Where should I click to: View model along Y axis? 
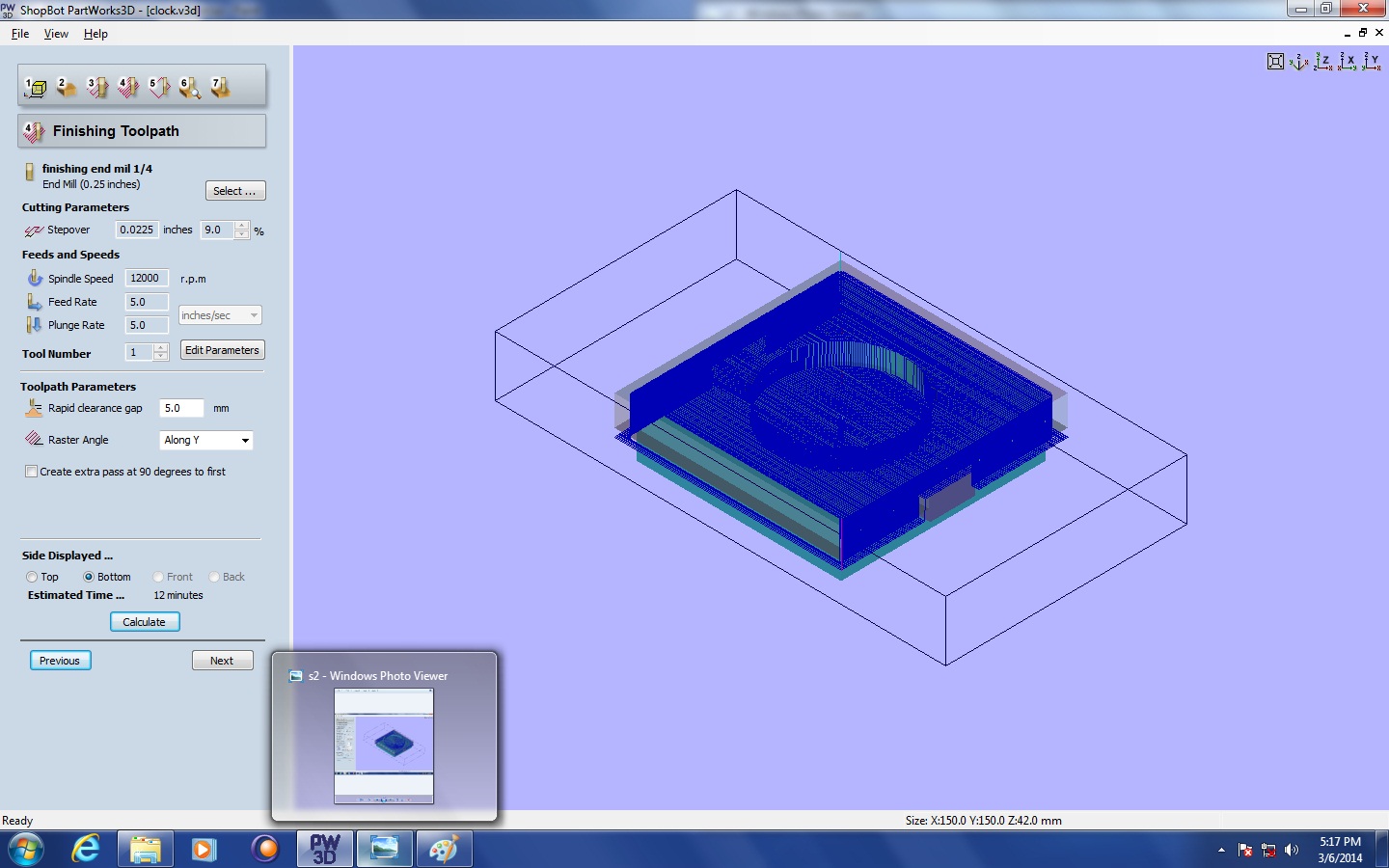tap(1371, 62)
